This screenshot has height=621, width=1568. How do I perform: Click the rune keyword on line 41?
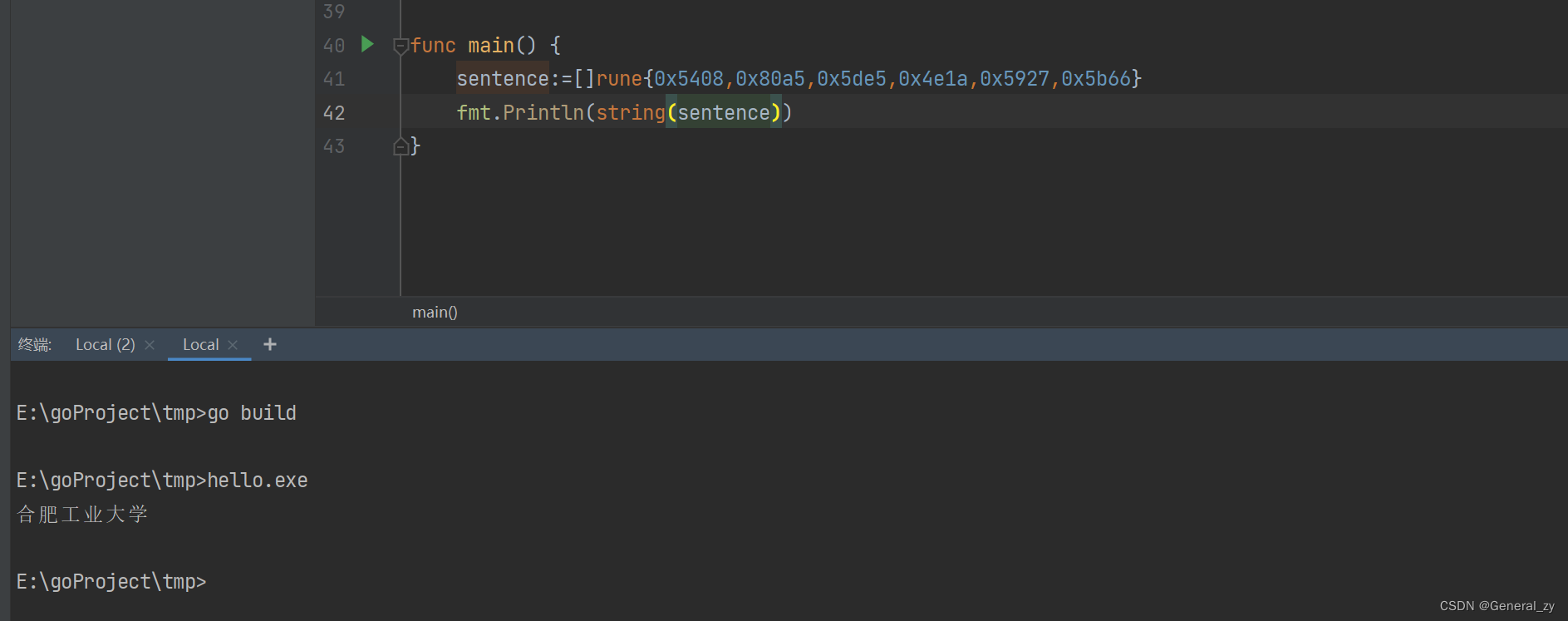click(x=619, y=79)
